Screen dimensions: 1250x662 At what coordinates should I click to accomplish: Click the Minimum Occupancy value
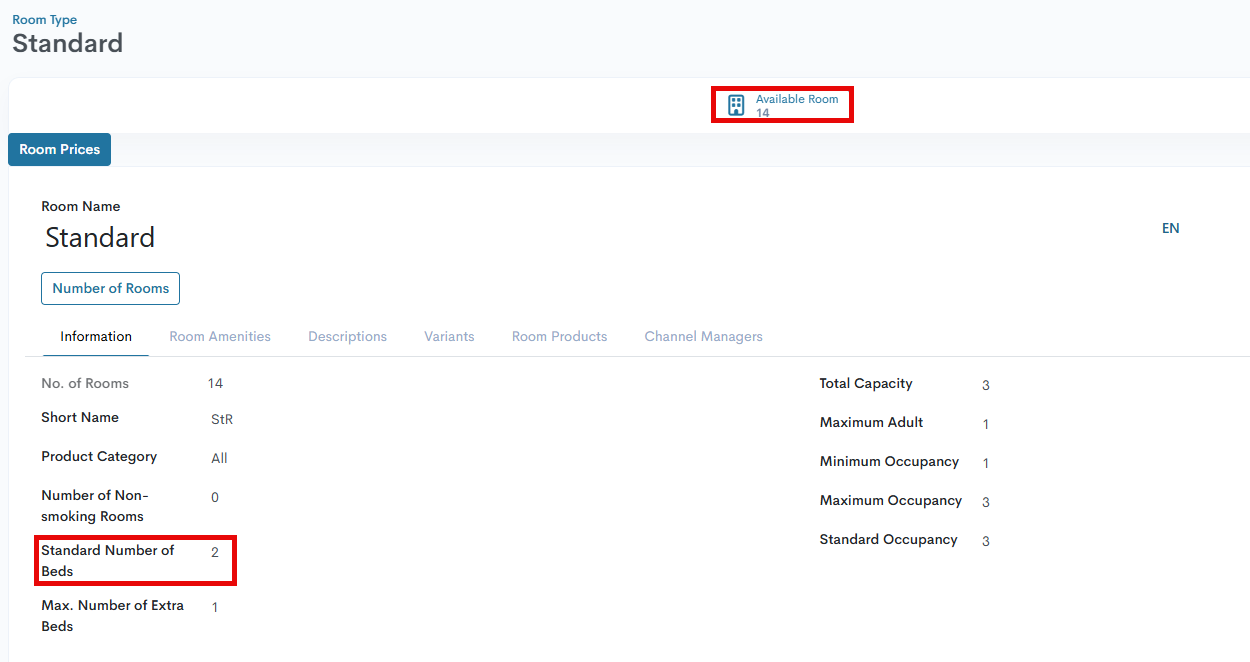pos(986,464)
